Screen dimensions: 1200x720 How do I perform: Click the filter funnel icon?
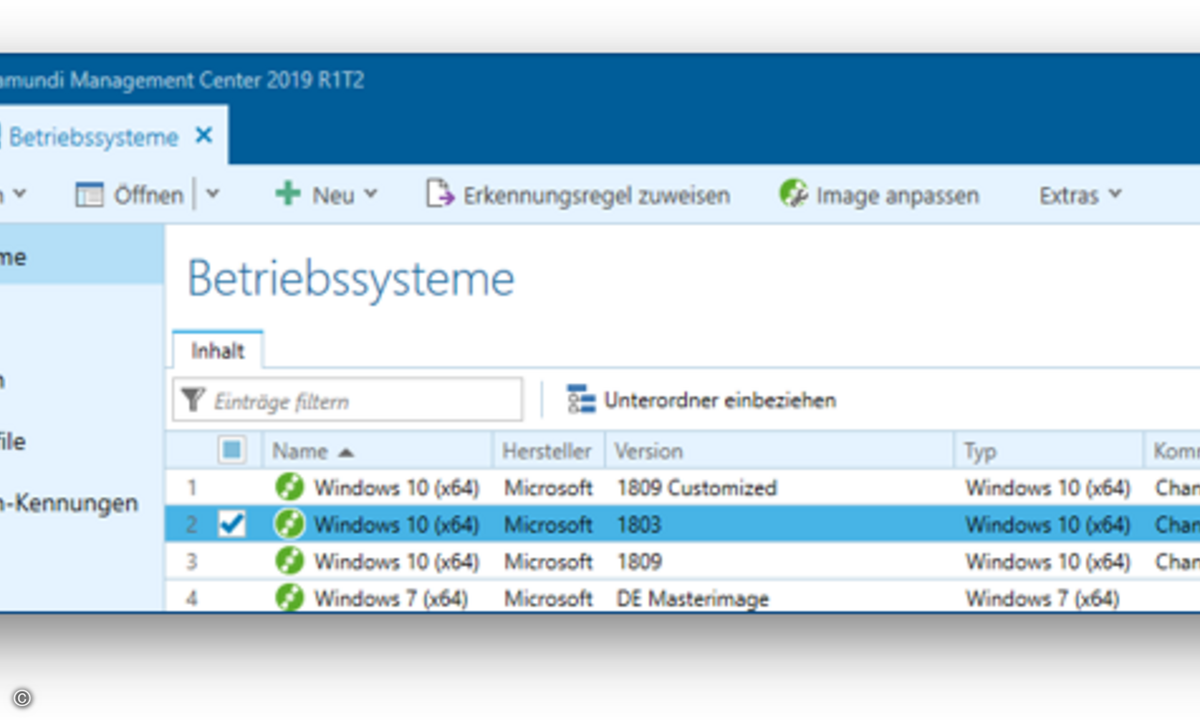(x=192, y=401)
